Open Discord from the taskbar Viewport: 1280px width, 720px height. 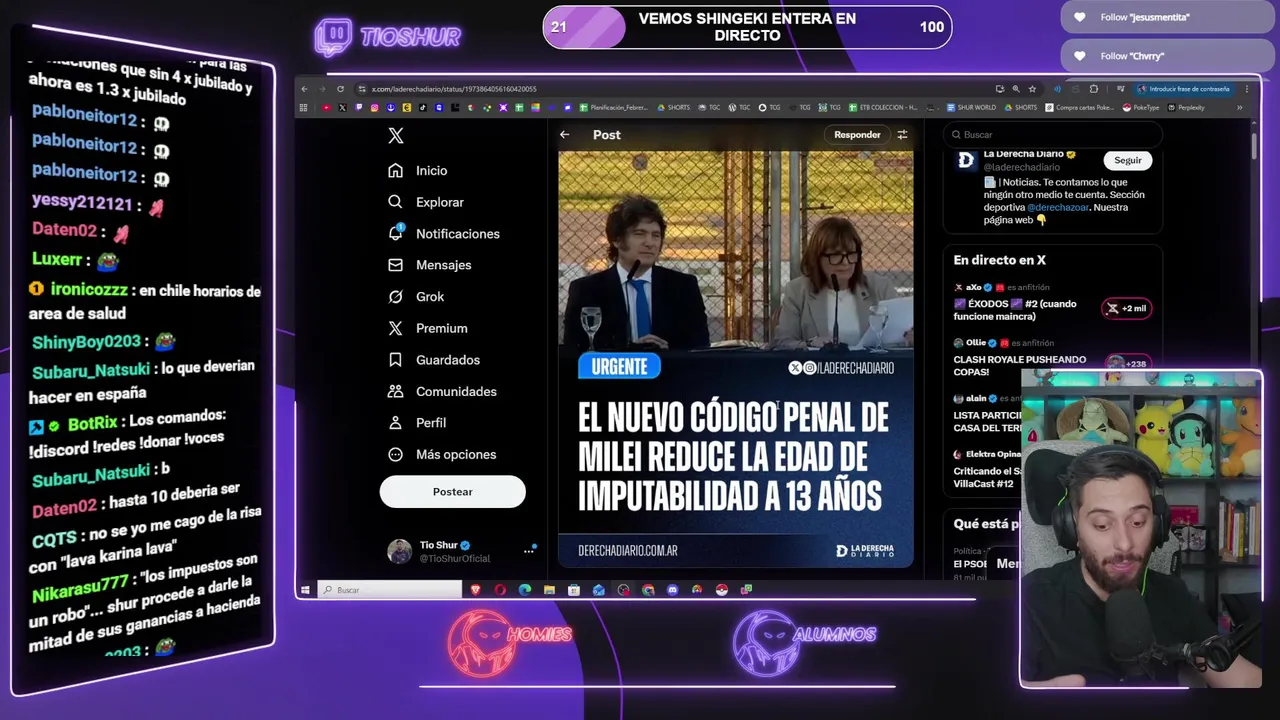pyautogui.click(x=672, y=590)
